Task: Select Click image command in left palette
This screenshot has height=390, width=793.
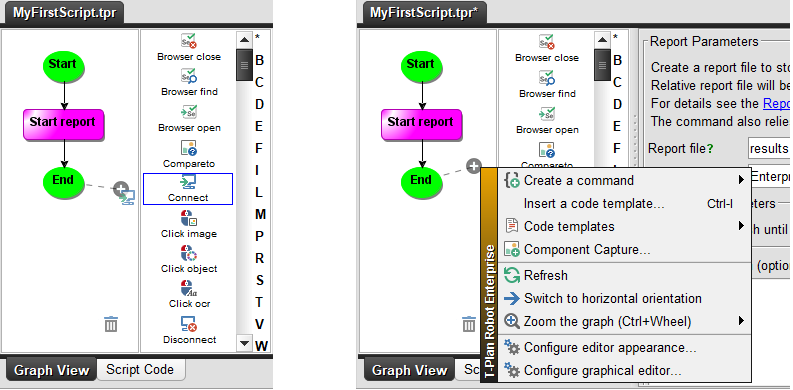Action: point(189,225)
